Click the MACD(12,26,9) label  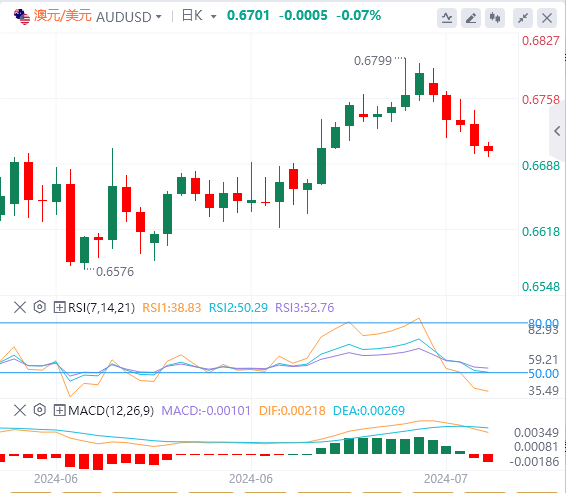pos(111,410)
